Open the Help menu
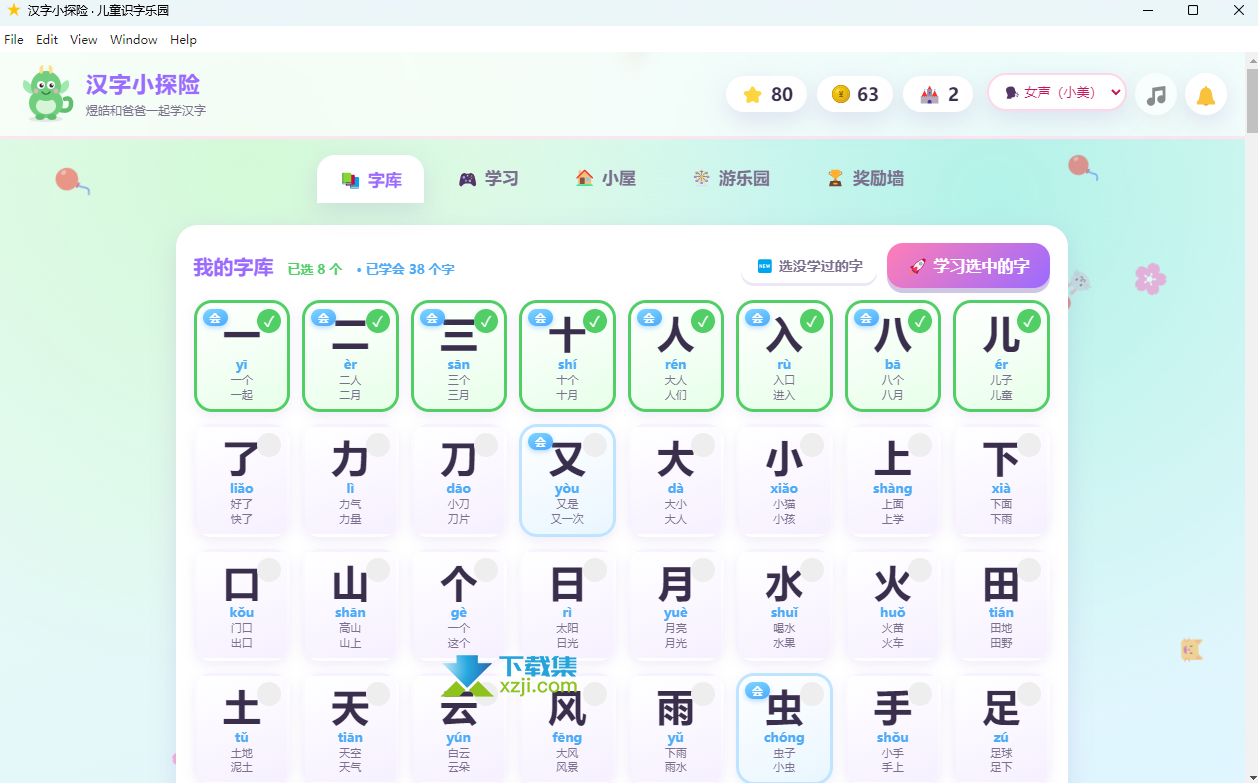 tap(183, 40)
